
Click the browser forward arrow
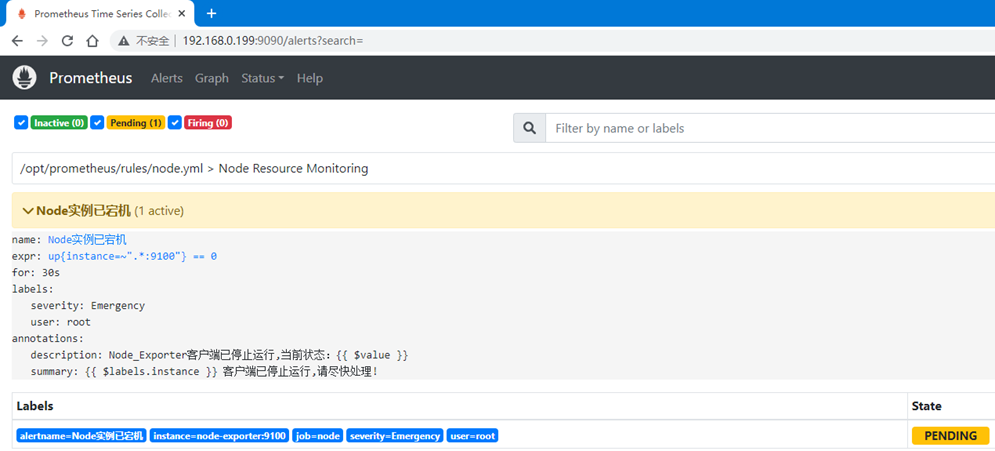(x=42, y=41)
